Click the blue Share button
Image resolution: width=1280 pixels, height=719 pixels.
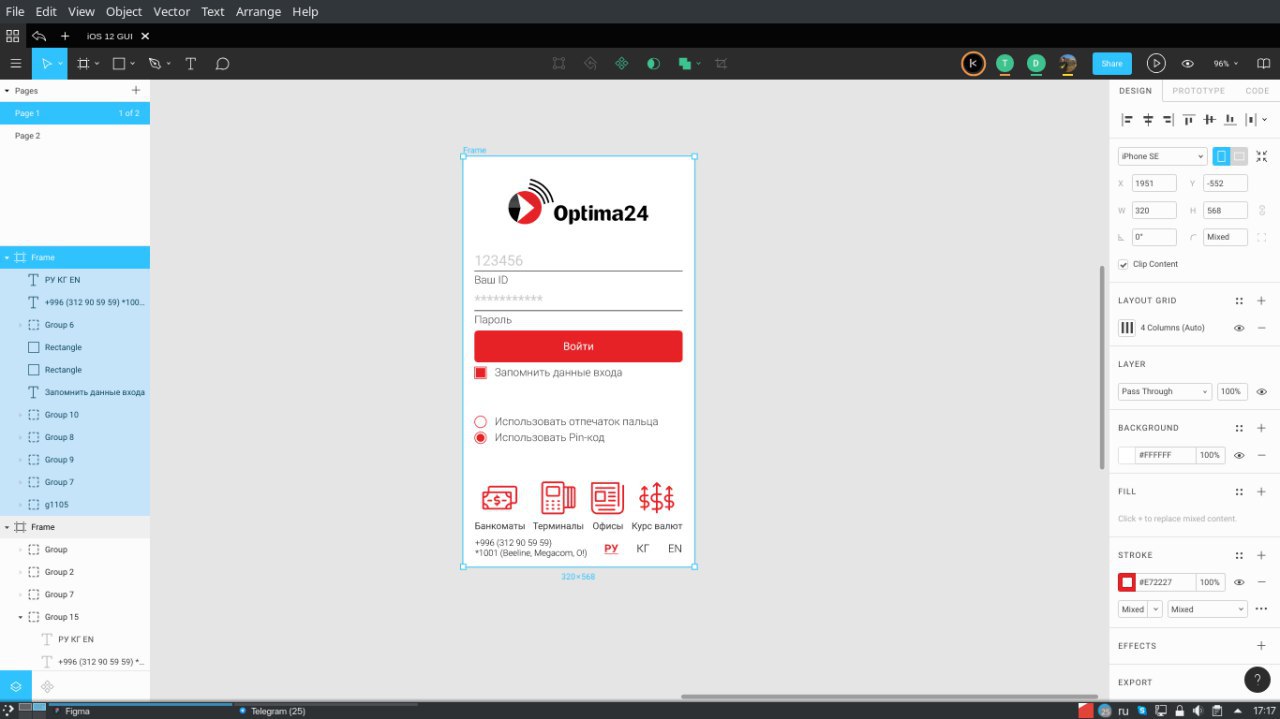click(x=1112, y=63)
